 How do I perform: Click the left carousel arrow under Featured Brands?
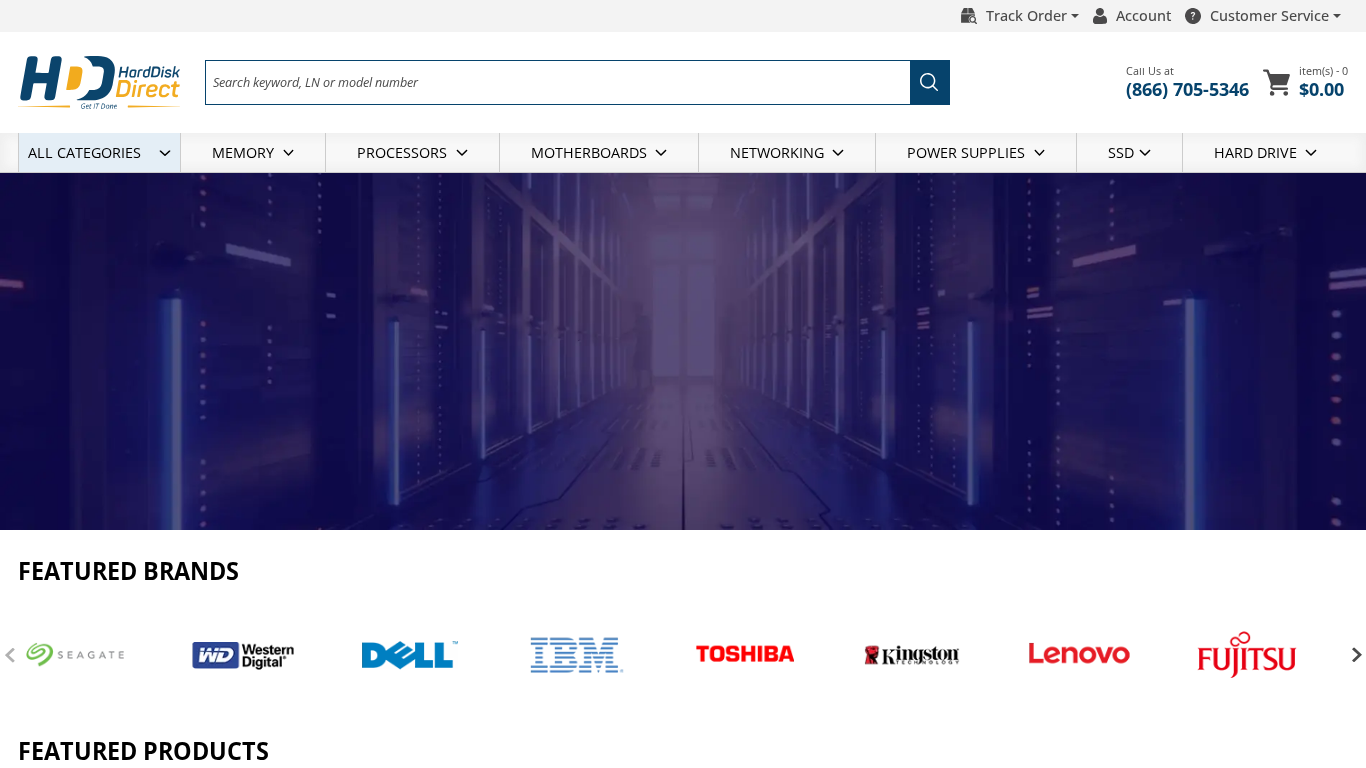(x=9, y=654)
